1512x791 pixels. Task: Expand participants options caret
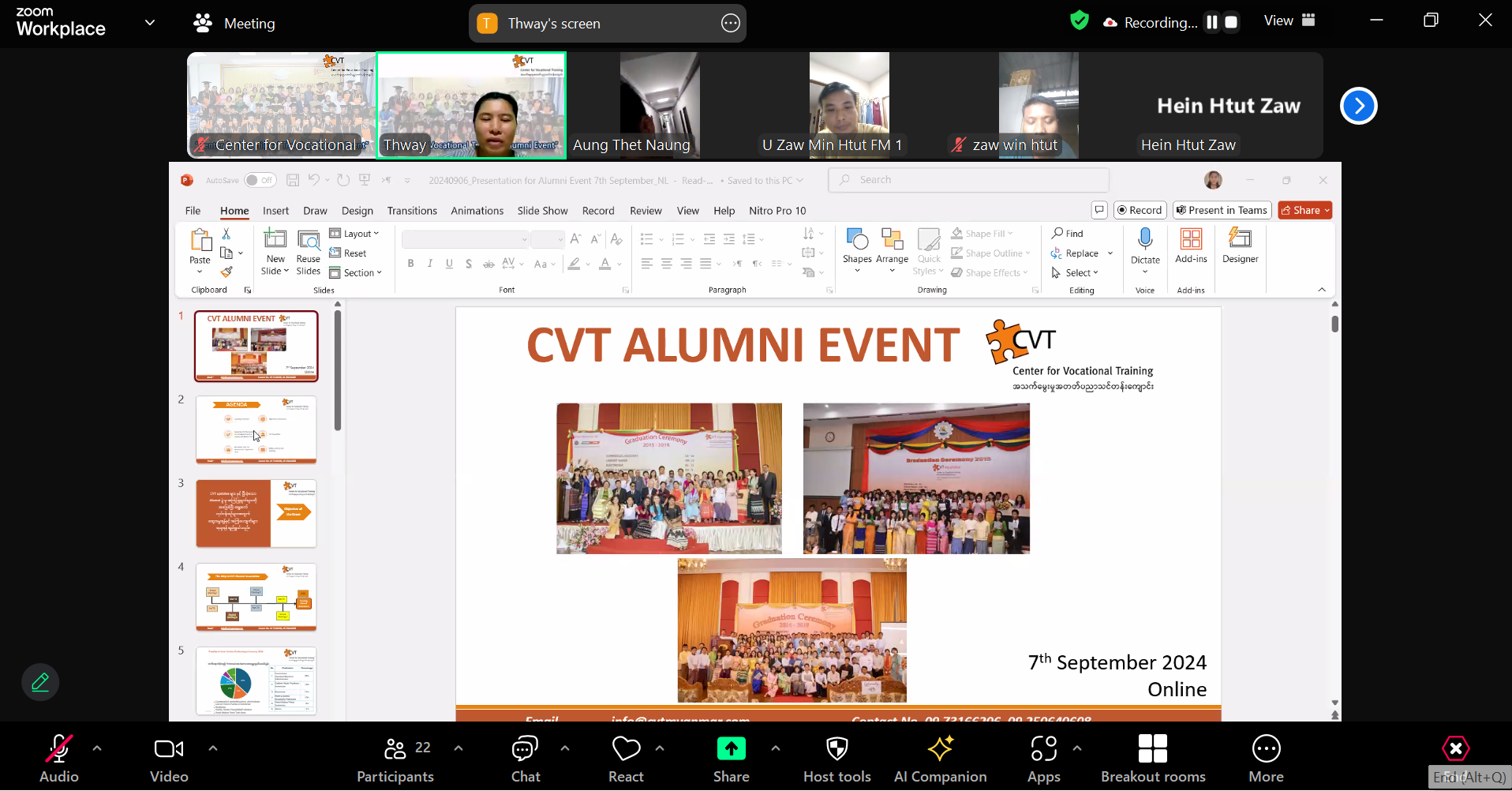(458, 748)
